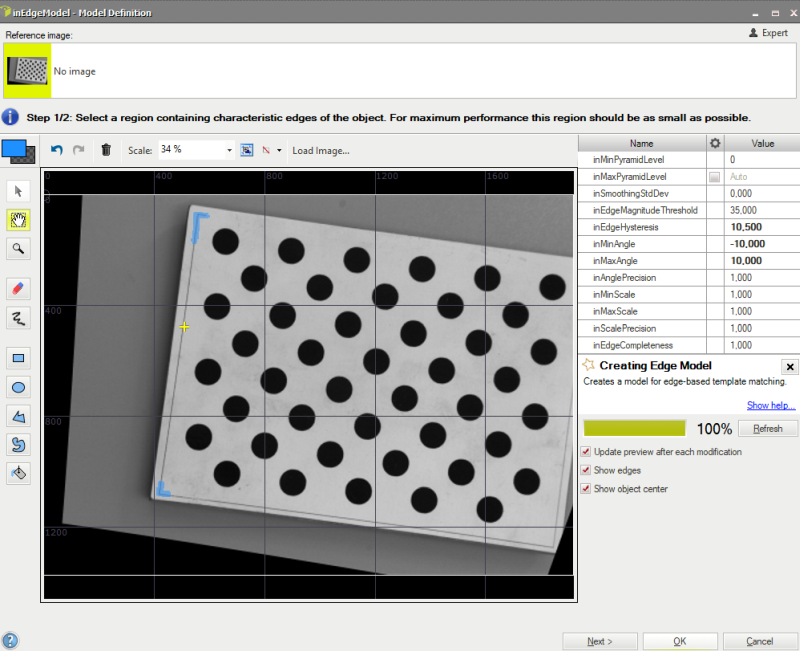Image resolution: width=800 pixels, height=651 pixels.
Task: Click the blue foreground color swatch
Action: click(x=14, y=148)
